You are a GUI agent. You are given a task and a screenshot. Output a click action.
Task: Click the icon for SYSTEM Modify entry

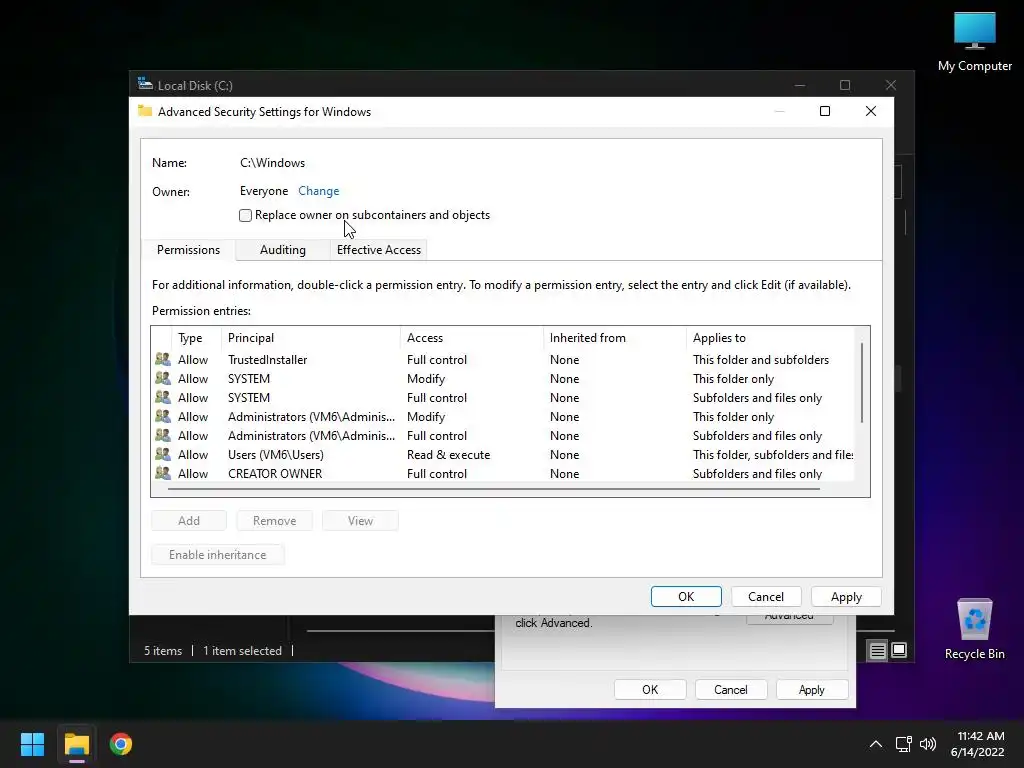pos(163,378)
